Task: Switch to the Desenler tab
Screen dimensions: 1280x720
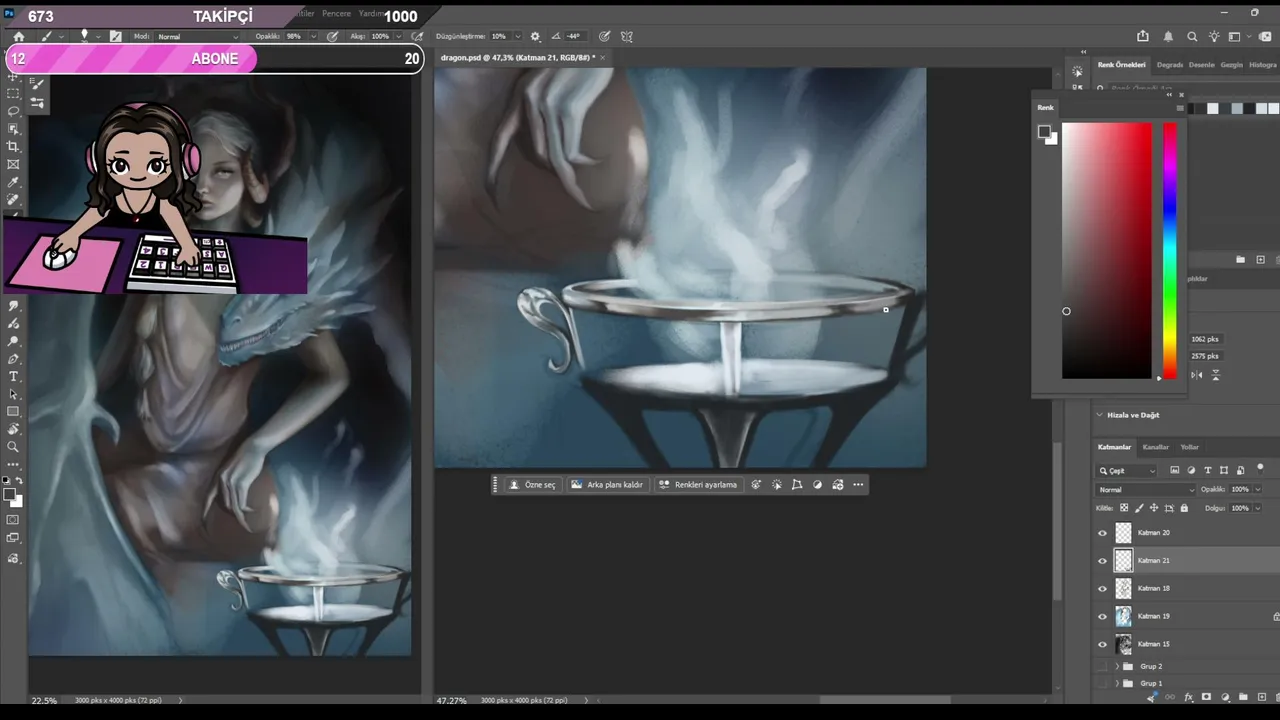Action: point(1202,65)
